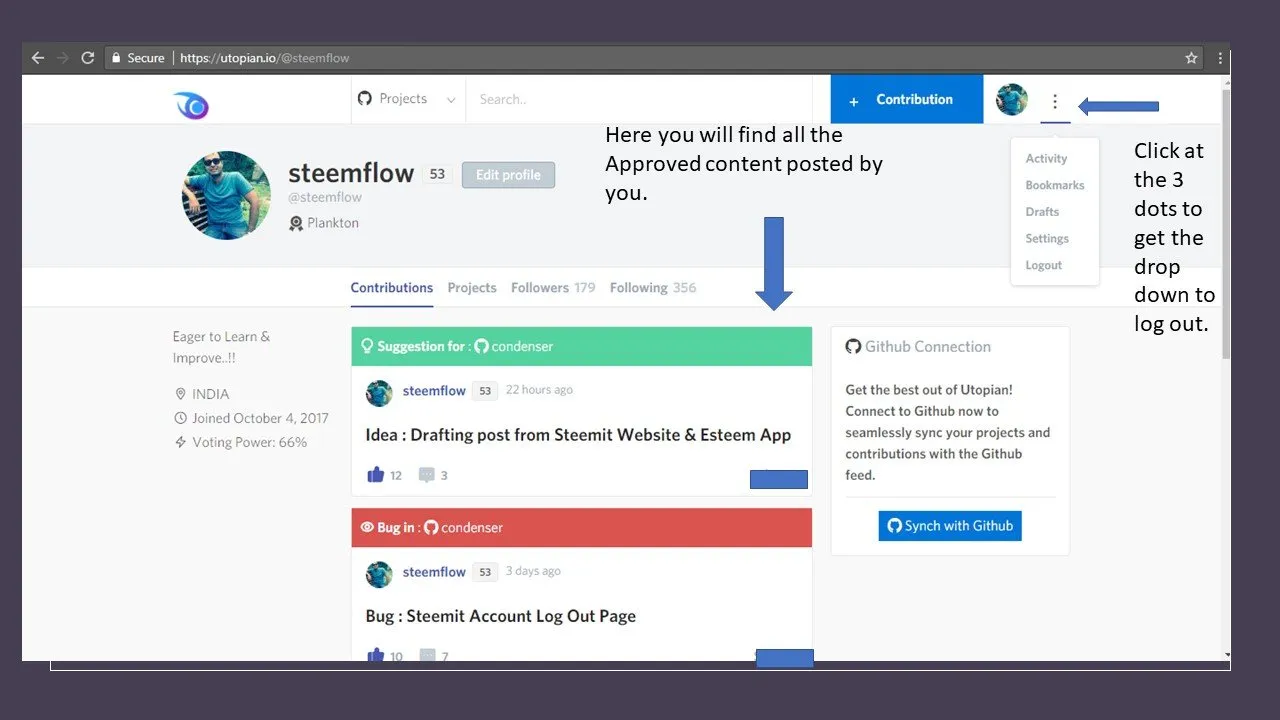Click the eye icon in Bug header

coord(367,527)
